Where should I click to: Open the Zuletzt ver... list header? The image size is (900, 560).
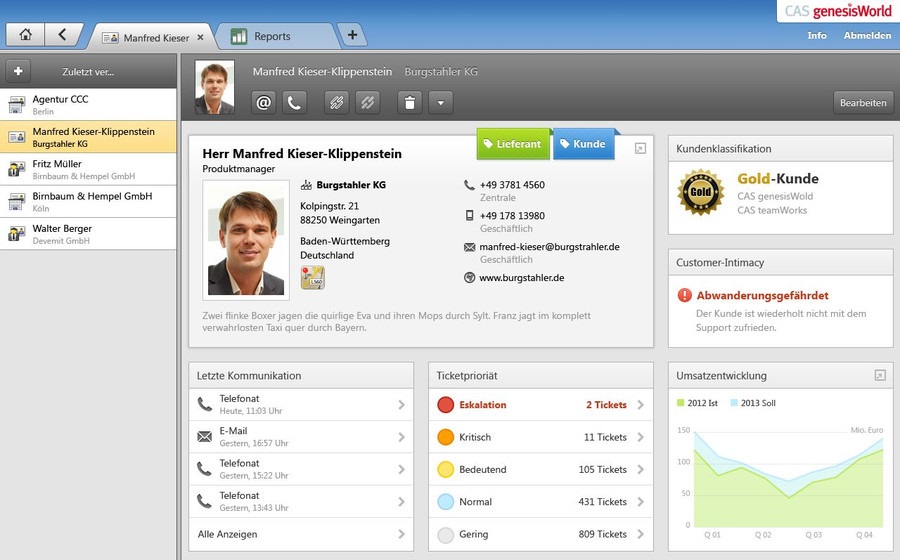point(88,72)
